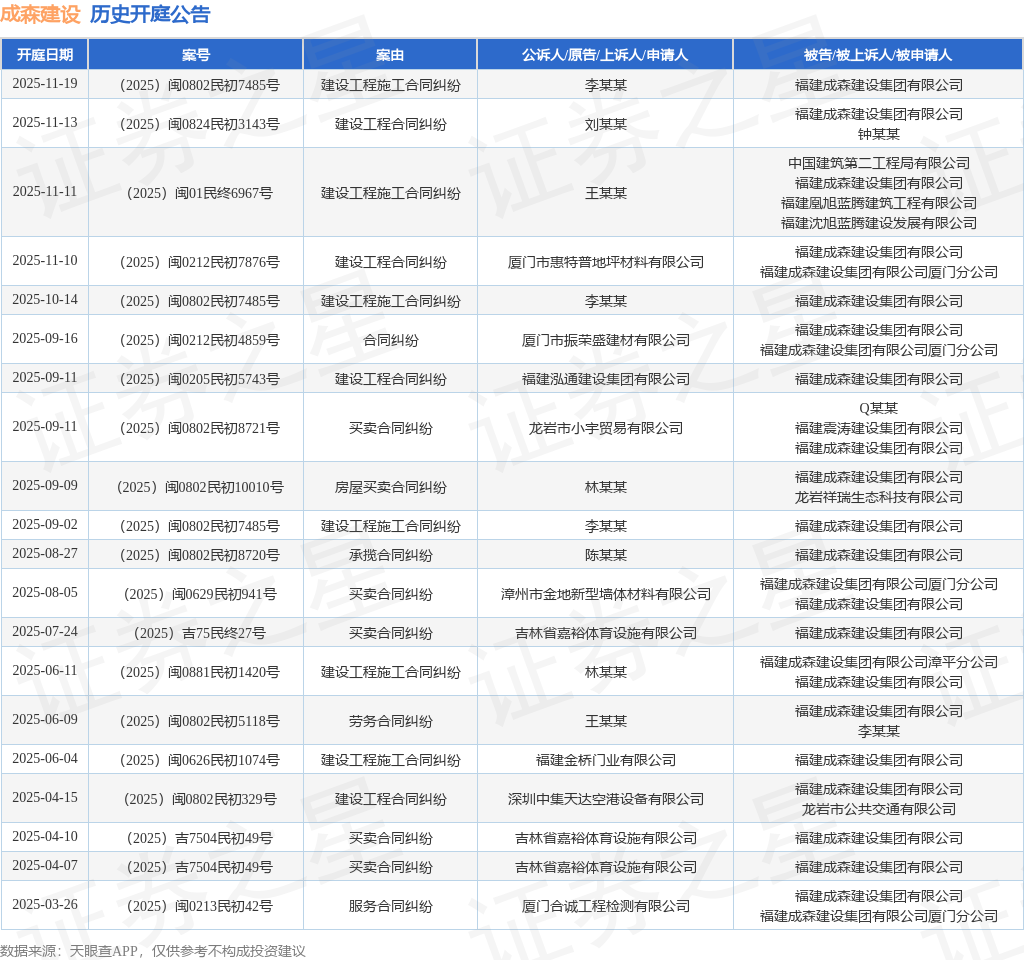The height and width of the screenshot is (960, 1024).
Task: Click the date 2025-09-02
Action: pyautogui.click(x=44, y=524)
